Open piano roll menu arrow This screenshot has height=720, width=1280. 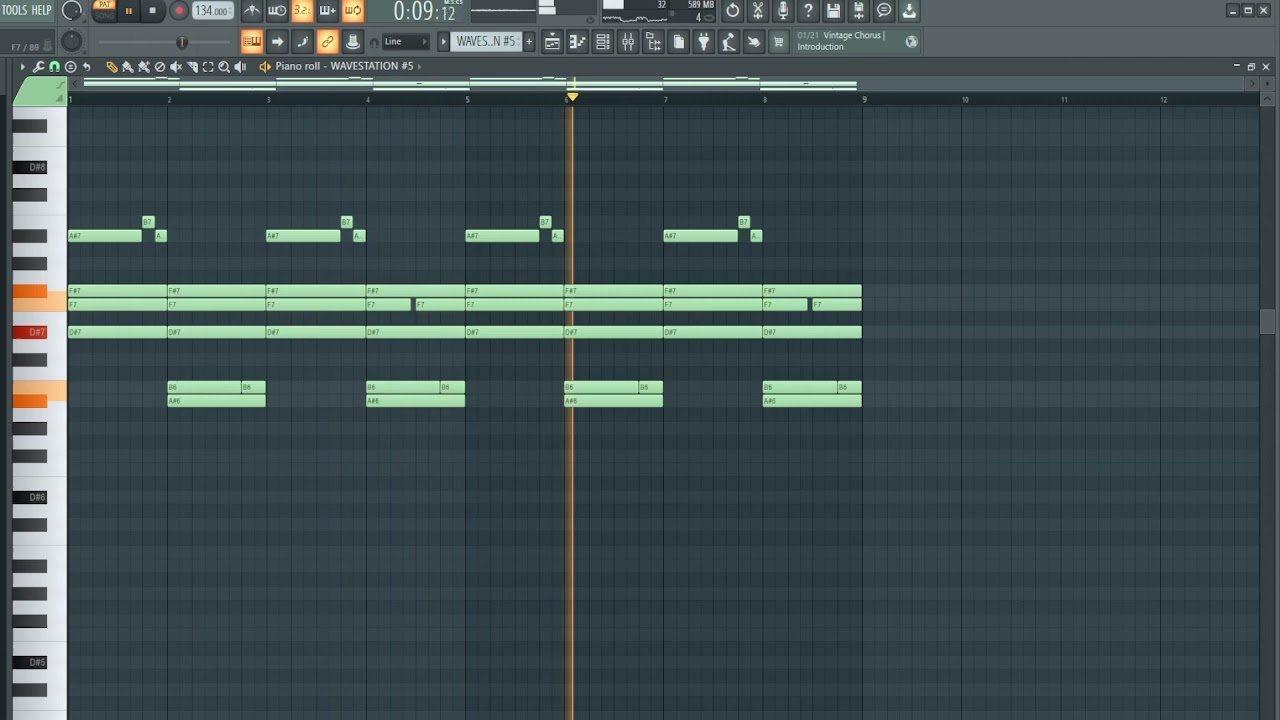pyautogui.click(x=22, y=67)
